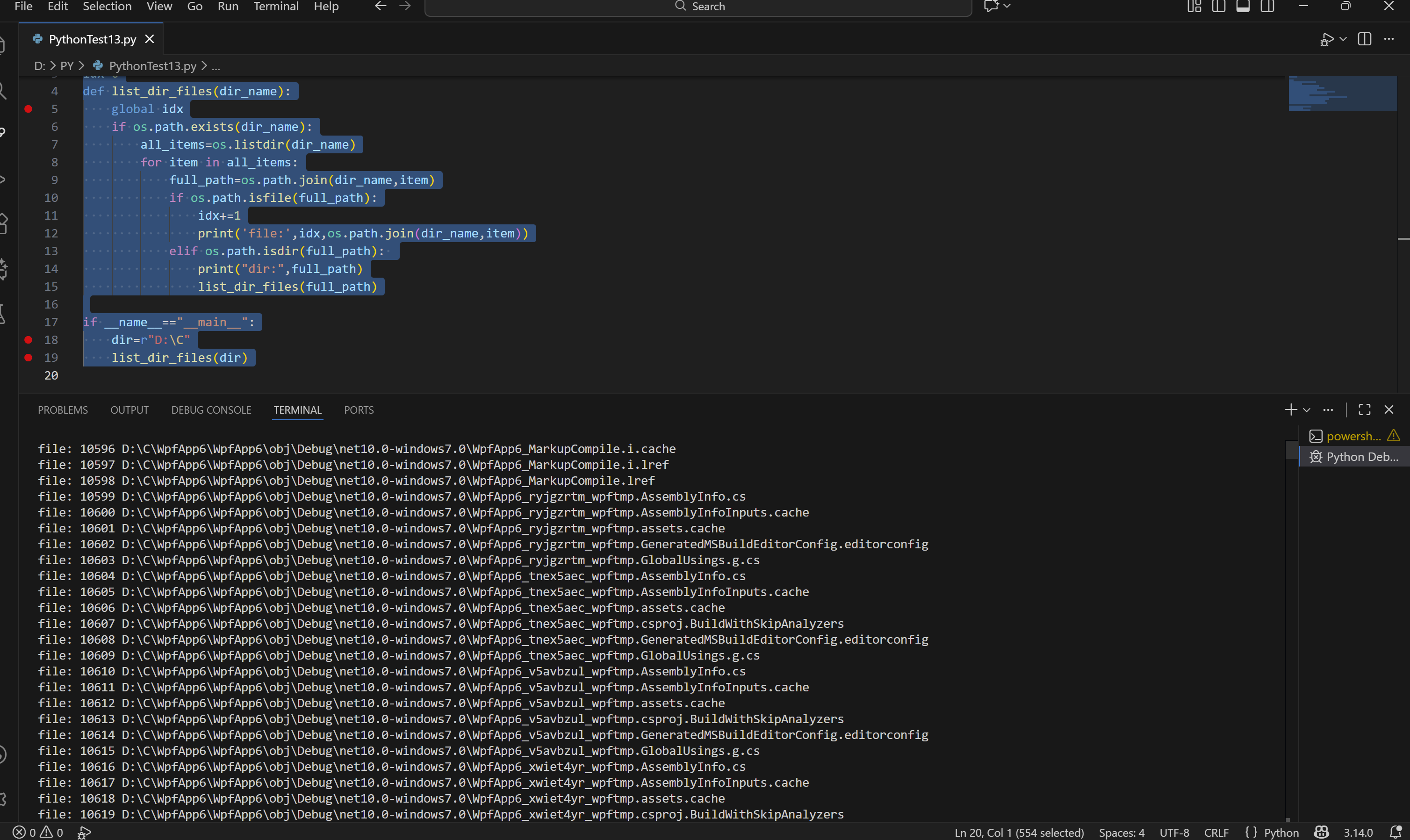Toggle the bottom panel layout button
This screenshot has width=1410, height=840.
click(1243, 6)
